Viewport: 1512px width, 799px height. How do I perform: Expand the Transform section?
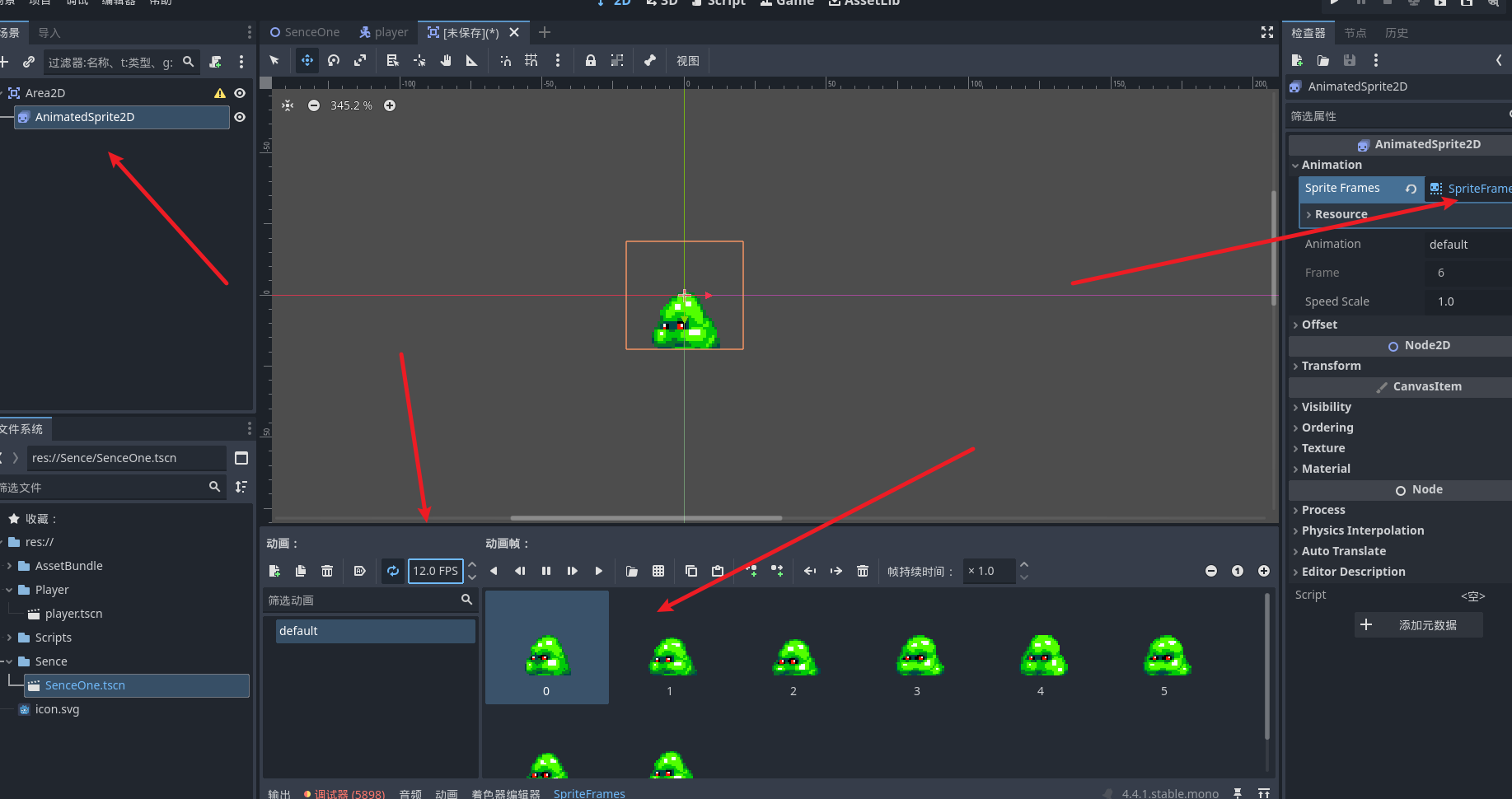[x=1331, y=366]
